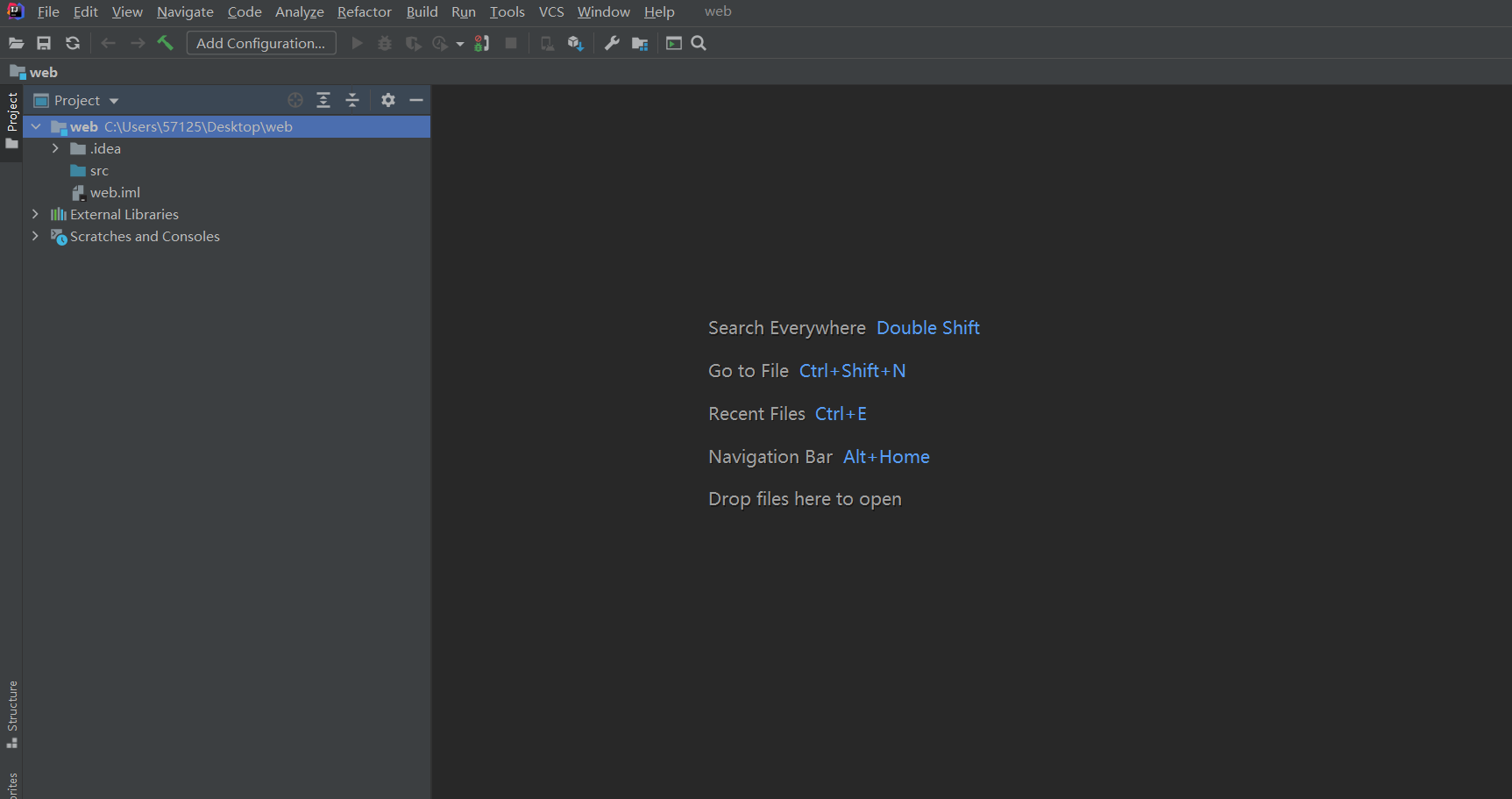Open the Tools menu
The height and width of the screenshot is (799, 1512).
point(508,11)
